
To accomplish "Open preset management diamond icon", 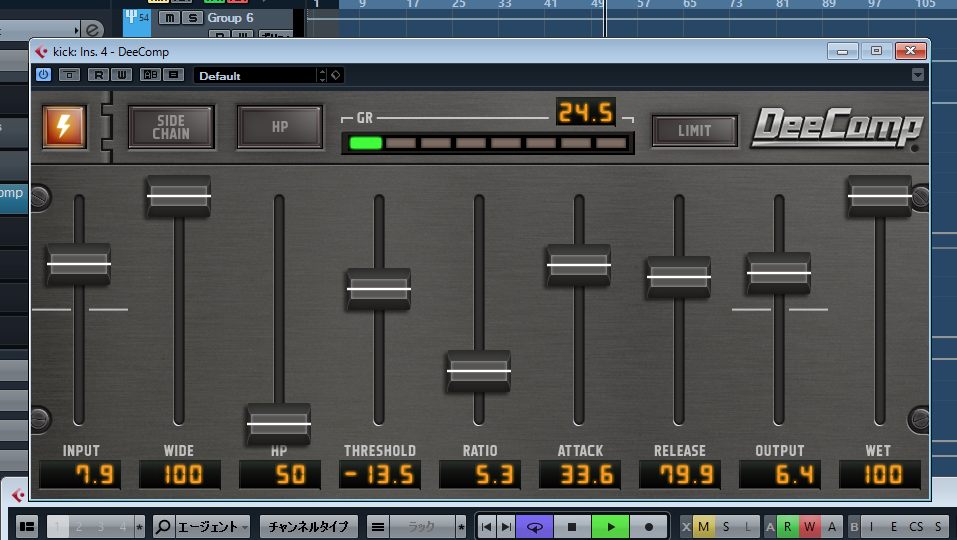I will pos(336,75).
